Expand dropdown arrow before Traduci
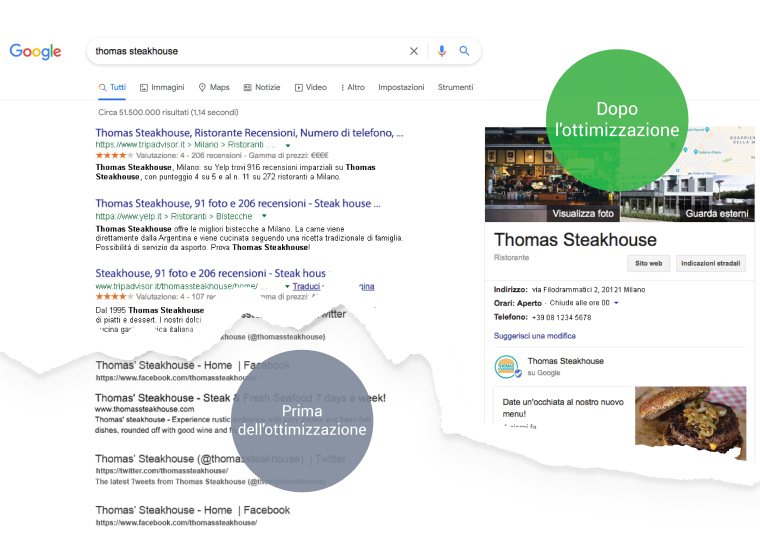Screen dimensions: 760x555 click(287, 286)
